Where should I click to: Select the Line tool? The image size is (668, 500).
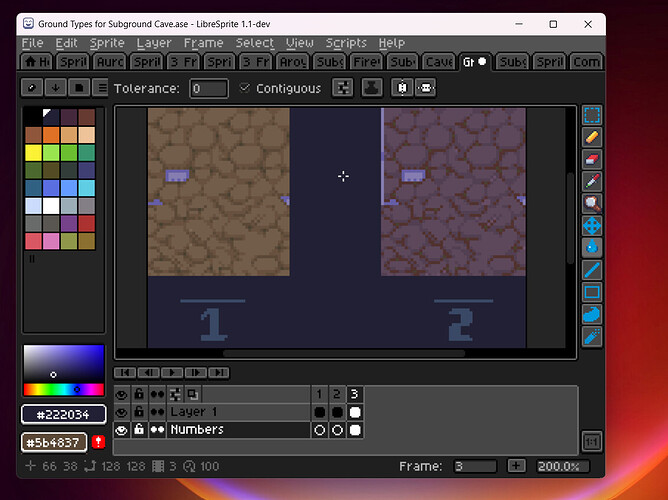[592, 270]
